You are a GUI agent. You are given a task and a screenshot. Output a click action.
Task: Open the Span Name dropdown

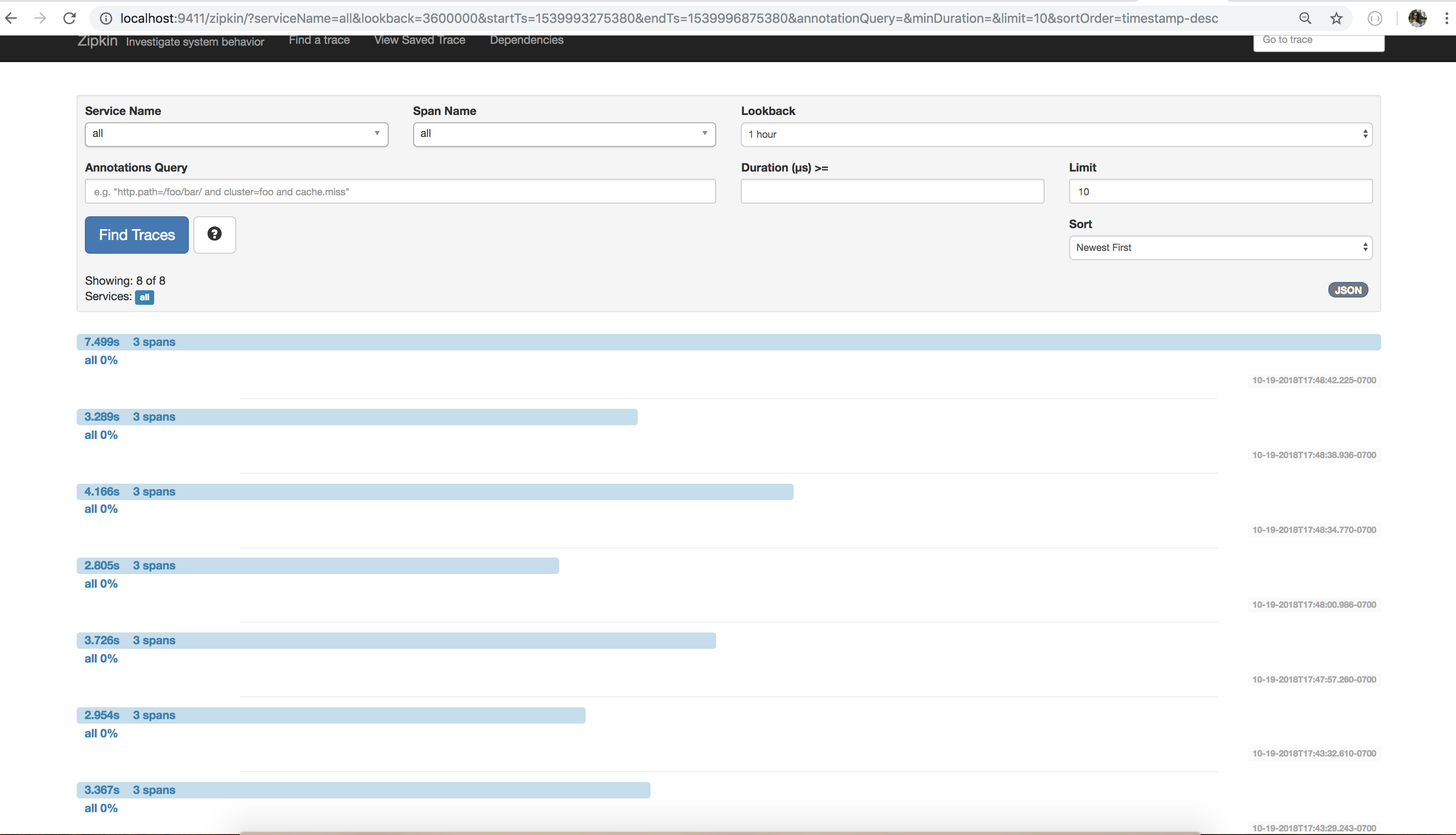pyautogui.click(x=564, y=134)
